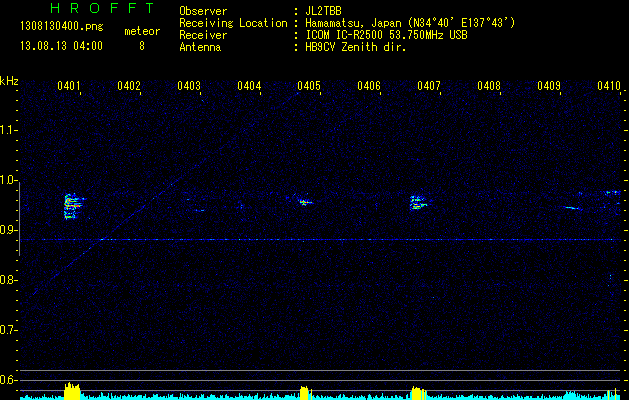Viewport: 629px width, 400px height.
Task: Click the yellow power peak below 0401
Action: [71, 391]
